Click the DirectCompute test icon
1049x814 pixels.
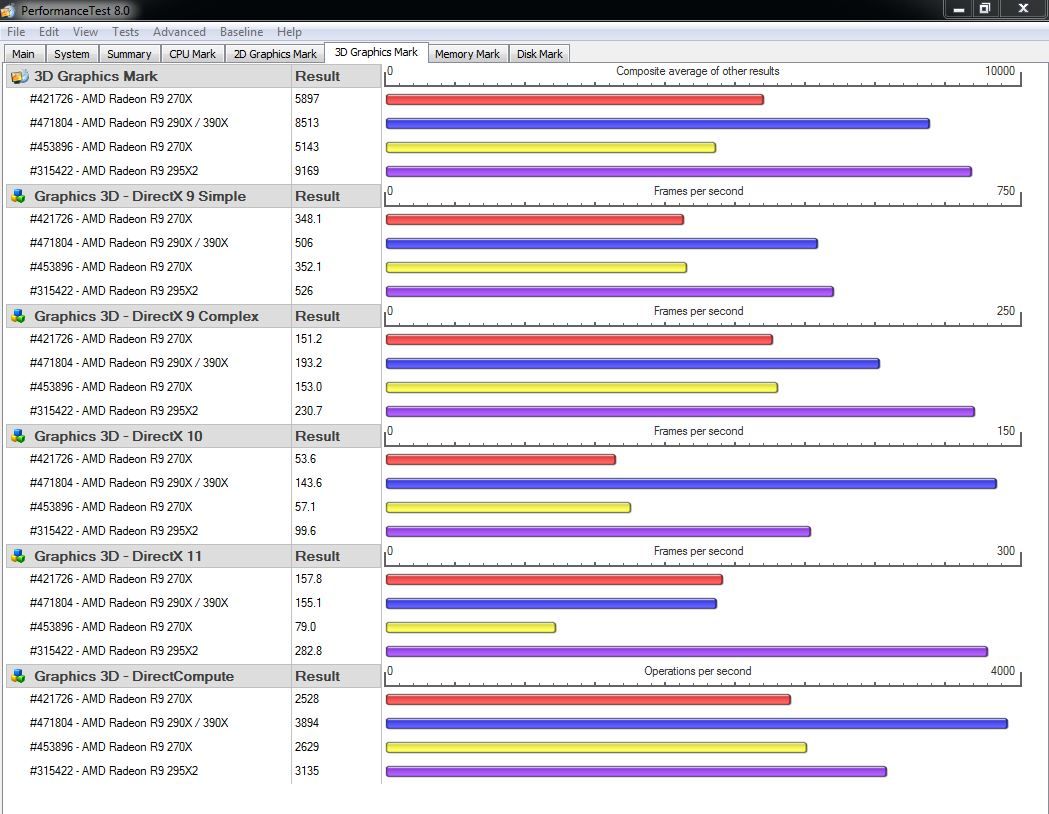point(19,676)
